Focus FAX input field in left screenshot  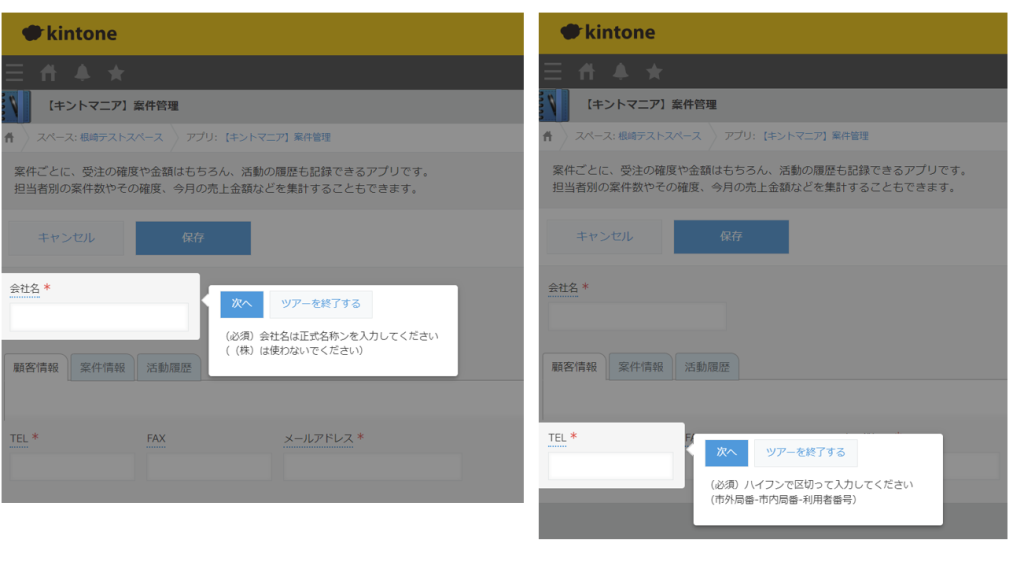tap(209, 467)
